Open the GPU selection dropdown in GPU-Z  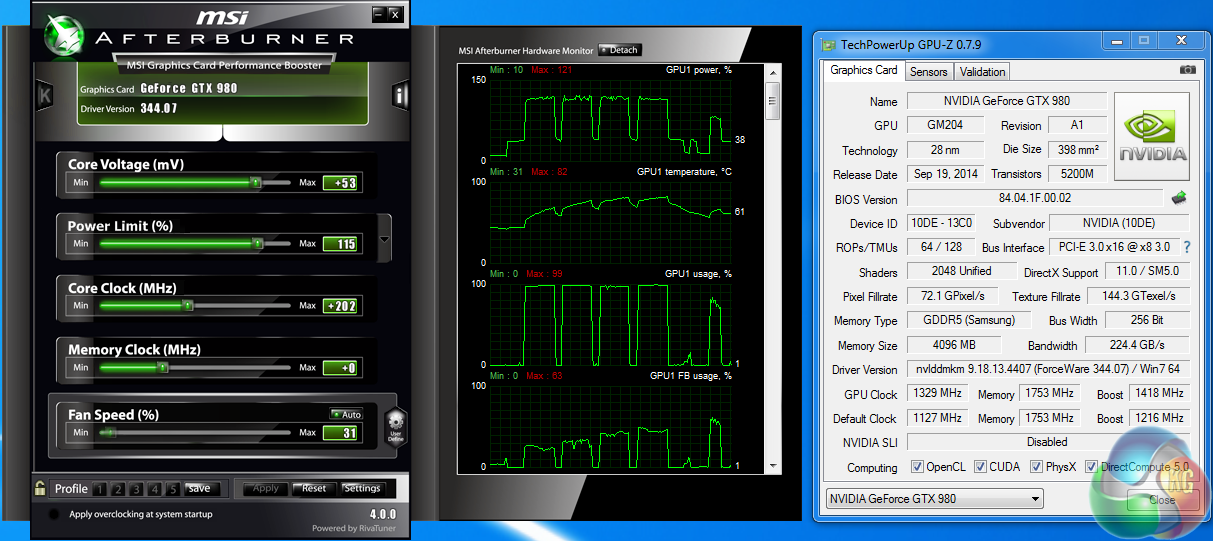pos(934,498)
